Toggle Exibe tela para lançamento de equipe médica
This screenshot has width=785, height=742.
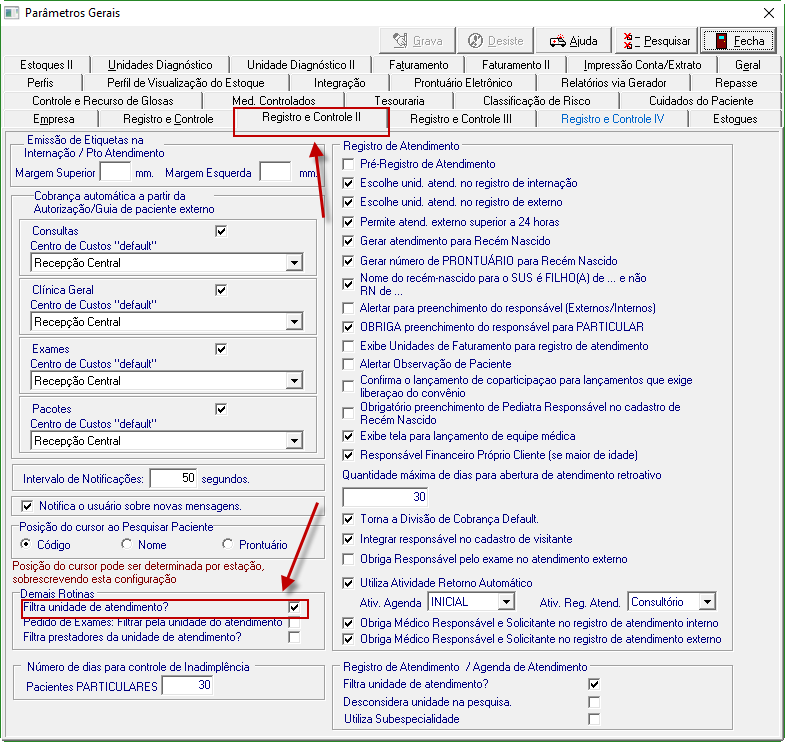[x=348, y=437]
